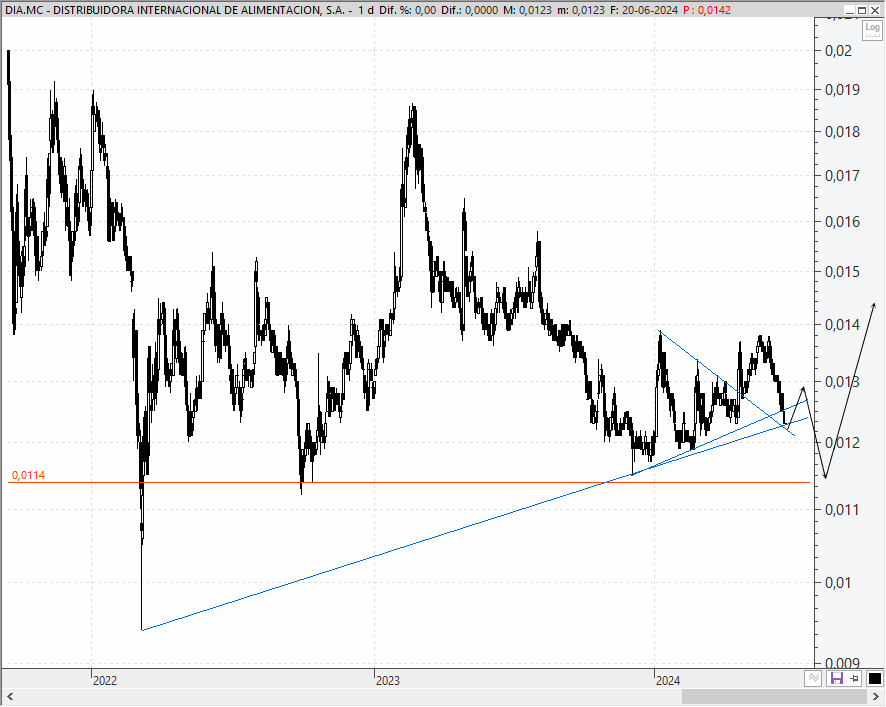Click the '0,015' price axis label
The image size is (886, 707).
click(x=842, y=271)
